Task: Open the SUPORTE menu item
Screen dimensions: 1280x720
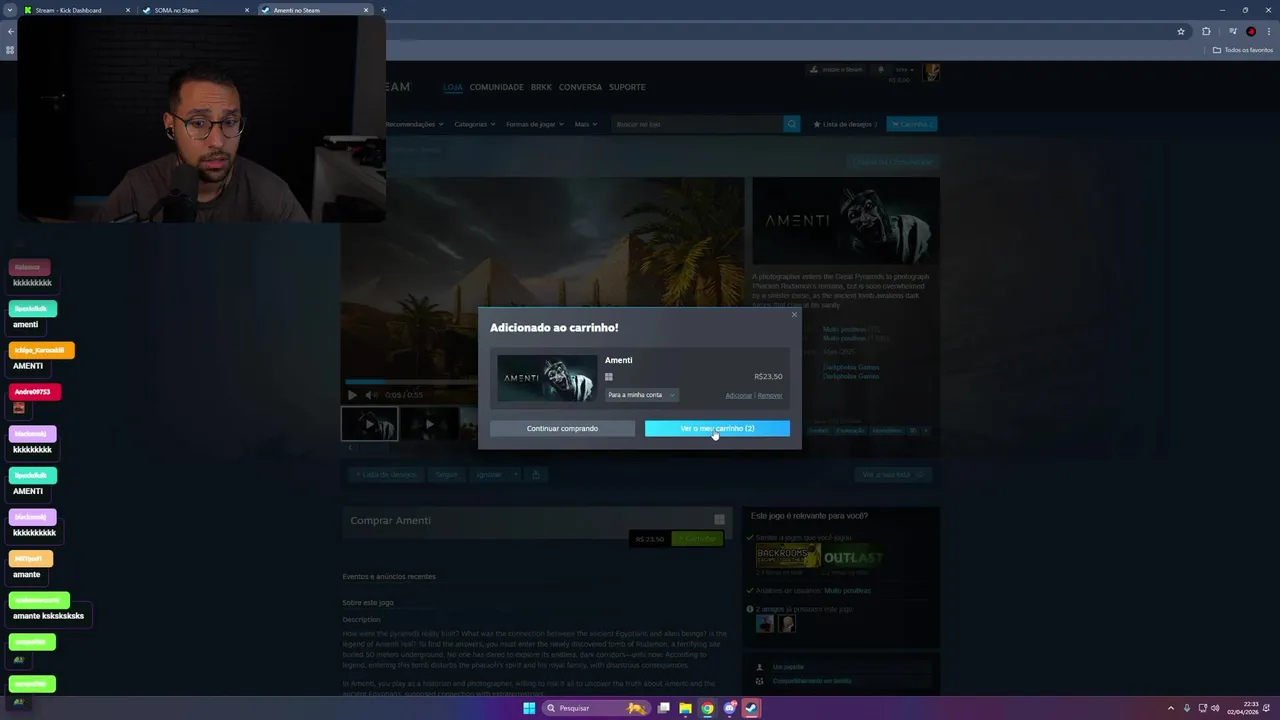Action: 627,87
